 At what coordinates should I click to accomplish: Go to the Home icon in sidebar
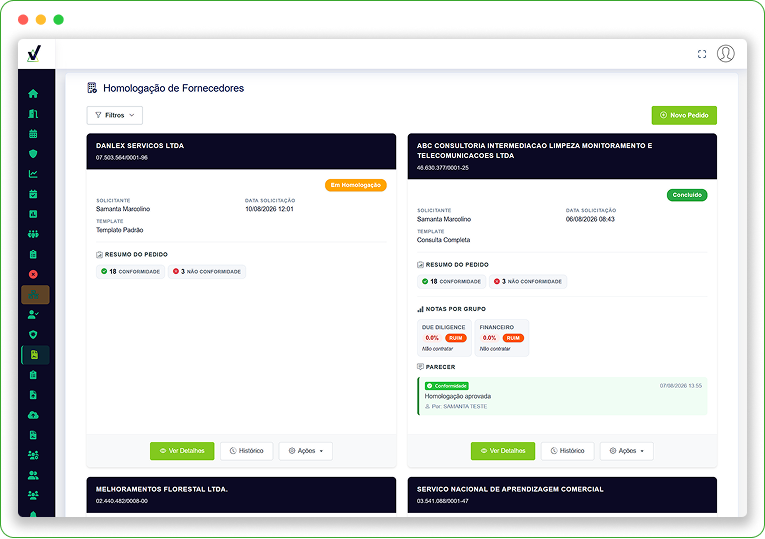[33, 94]
